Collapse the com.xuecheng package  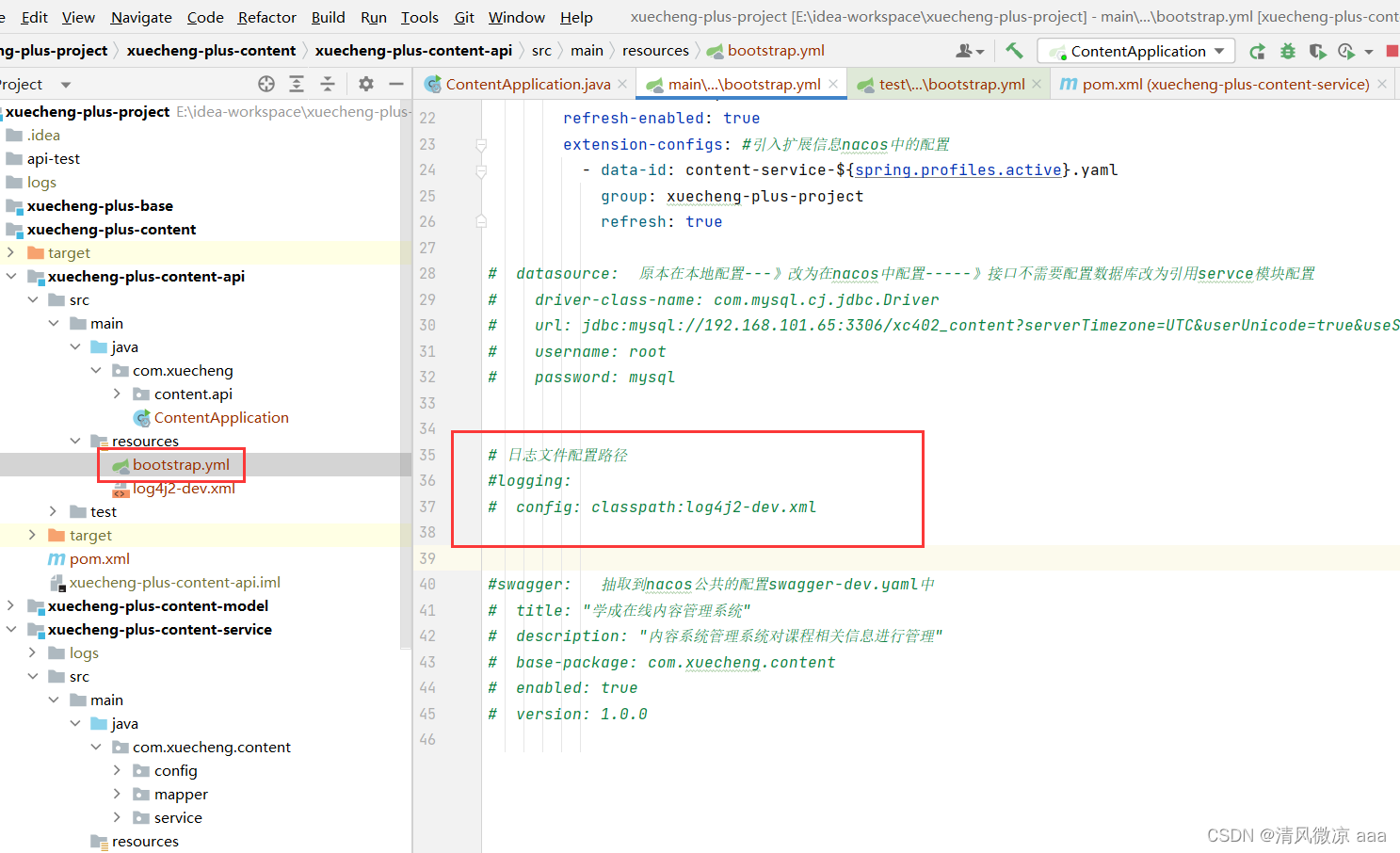96,370
